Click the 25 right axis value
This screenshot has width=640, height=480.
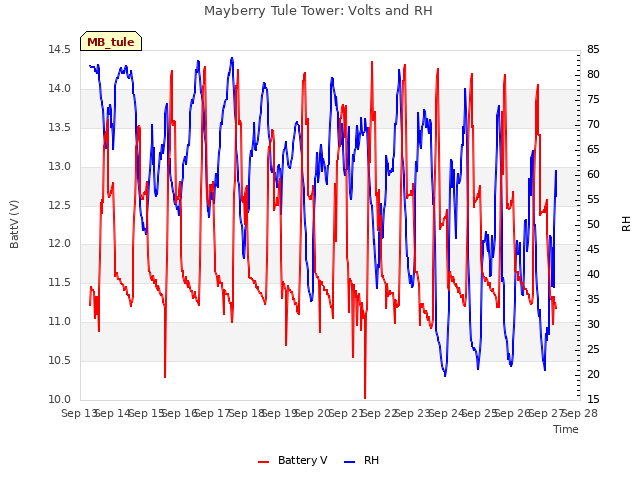point(593,349)
